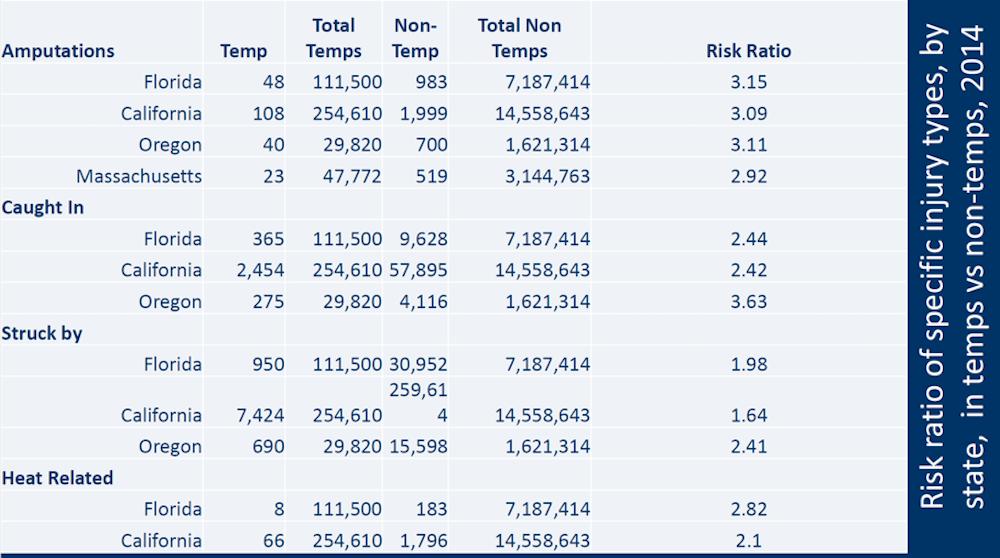
Task: Select the Struck by section heading
Action: [x=42, y=333]
